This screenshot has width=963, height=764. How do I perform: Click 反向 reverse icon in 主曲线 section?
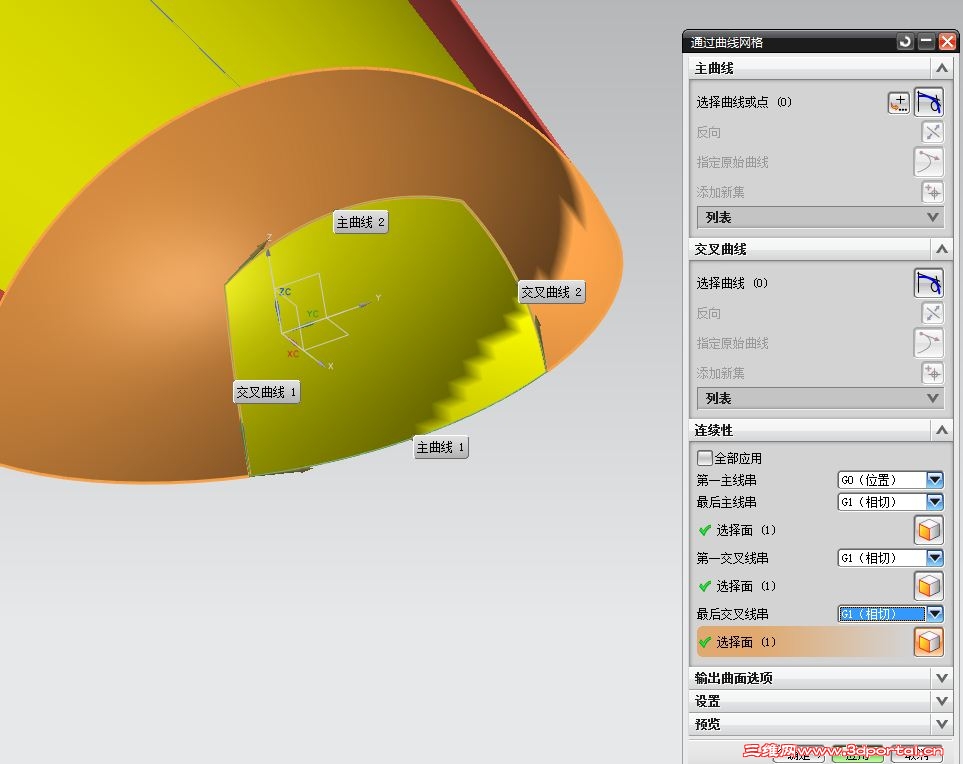(932, 132)
